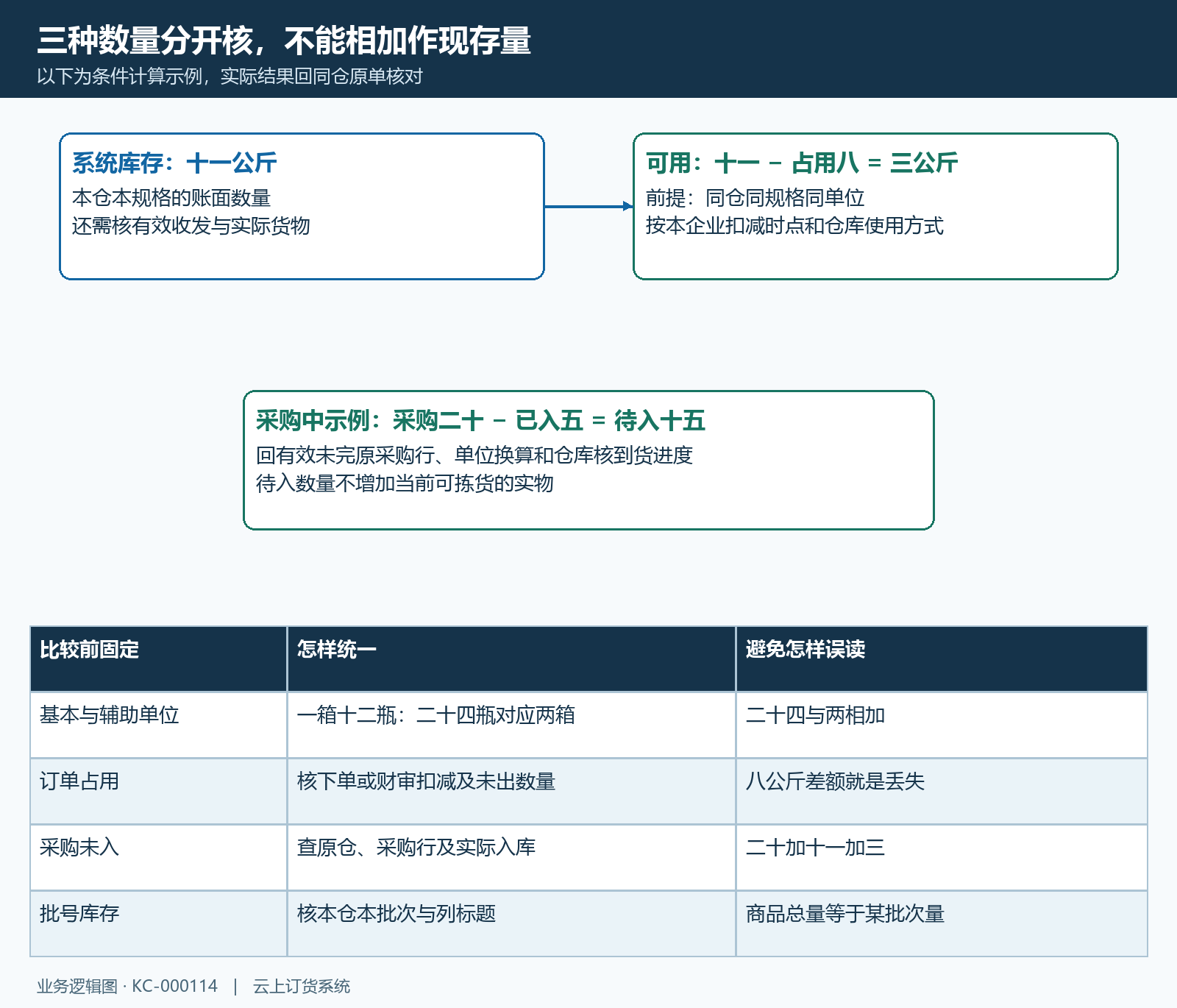Click the column header 比较前固定

[x=158, y=659]
